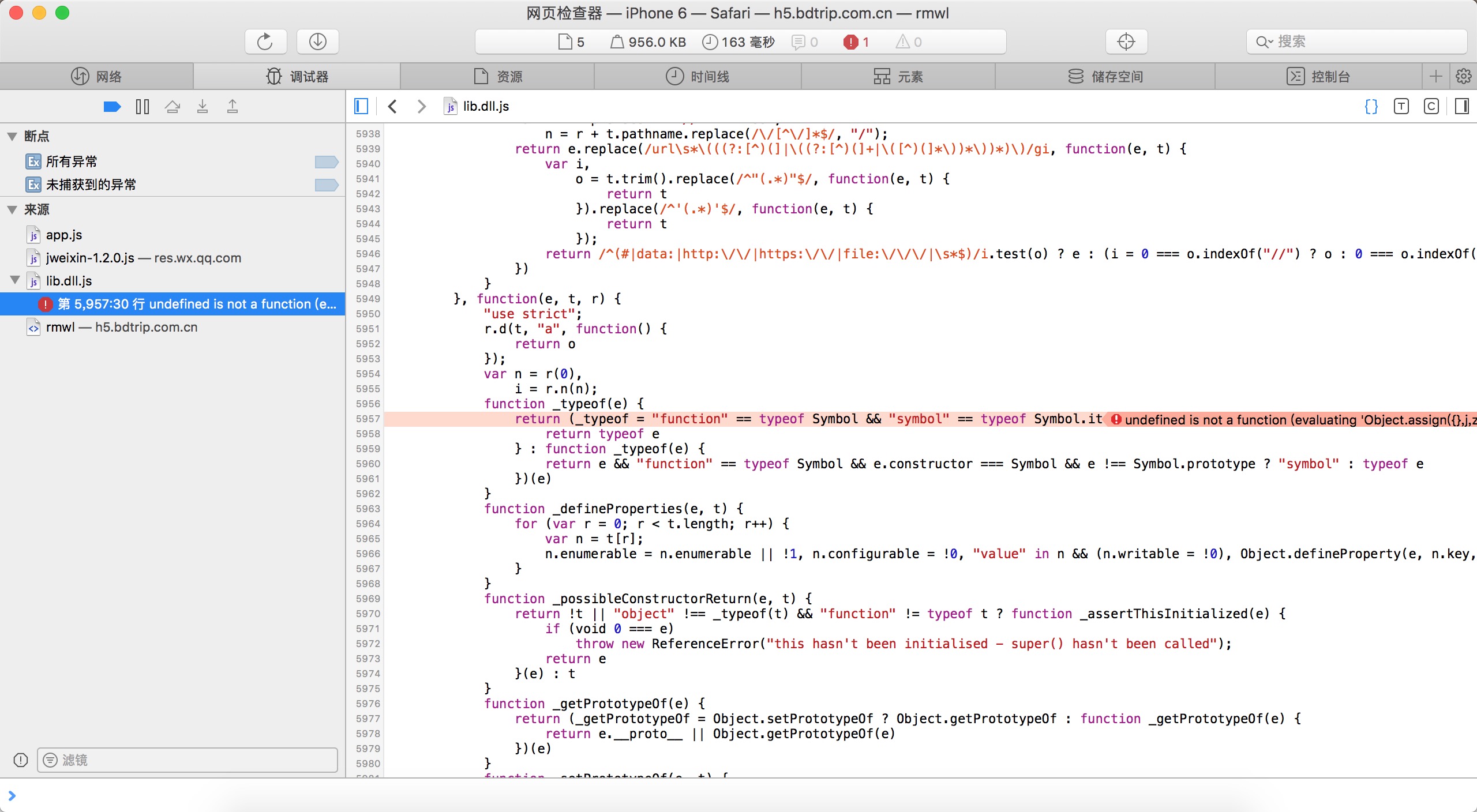
Task: Click the error count indicator in toolbar
Action: [x=856, y=42]
